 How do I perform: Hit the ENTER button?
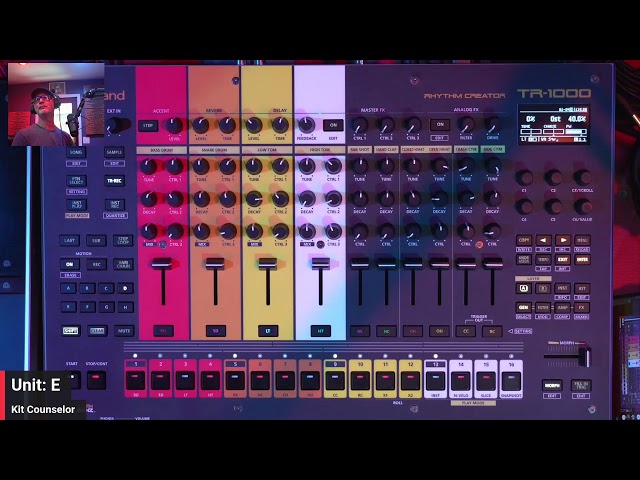point(582,260)
